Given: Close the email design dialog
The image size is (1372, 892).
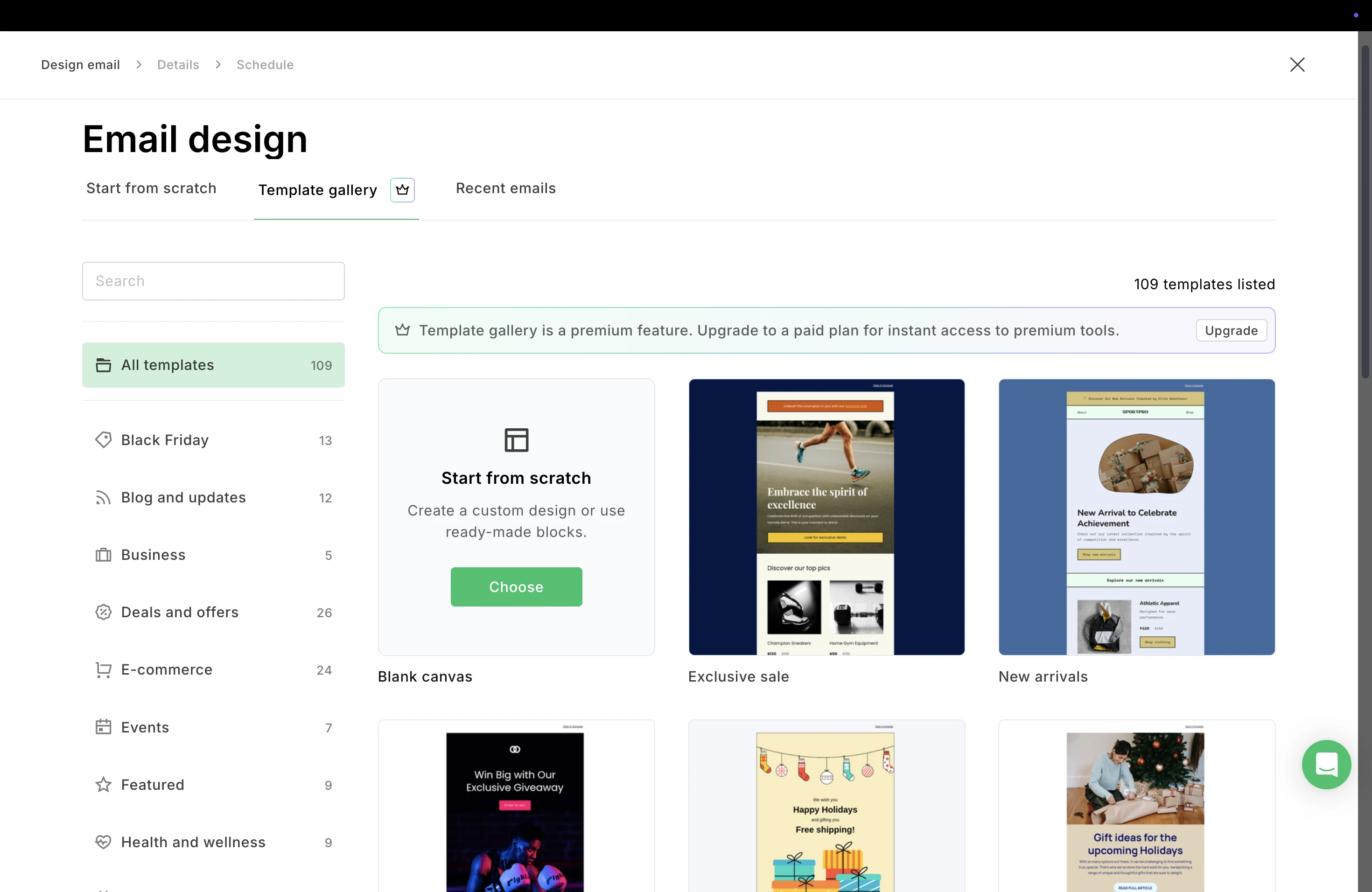Looking at the screenshot, I should click(1297, 64).
